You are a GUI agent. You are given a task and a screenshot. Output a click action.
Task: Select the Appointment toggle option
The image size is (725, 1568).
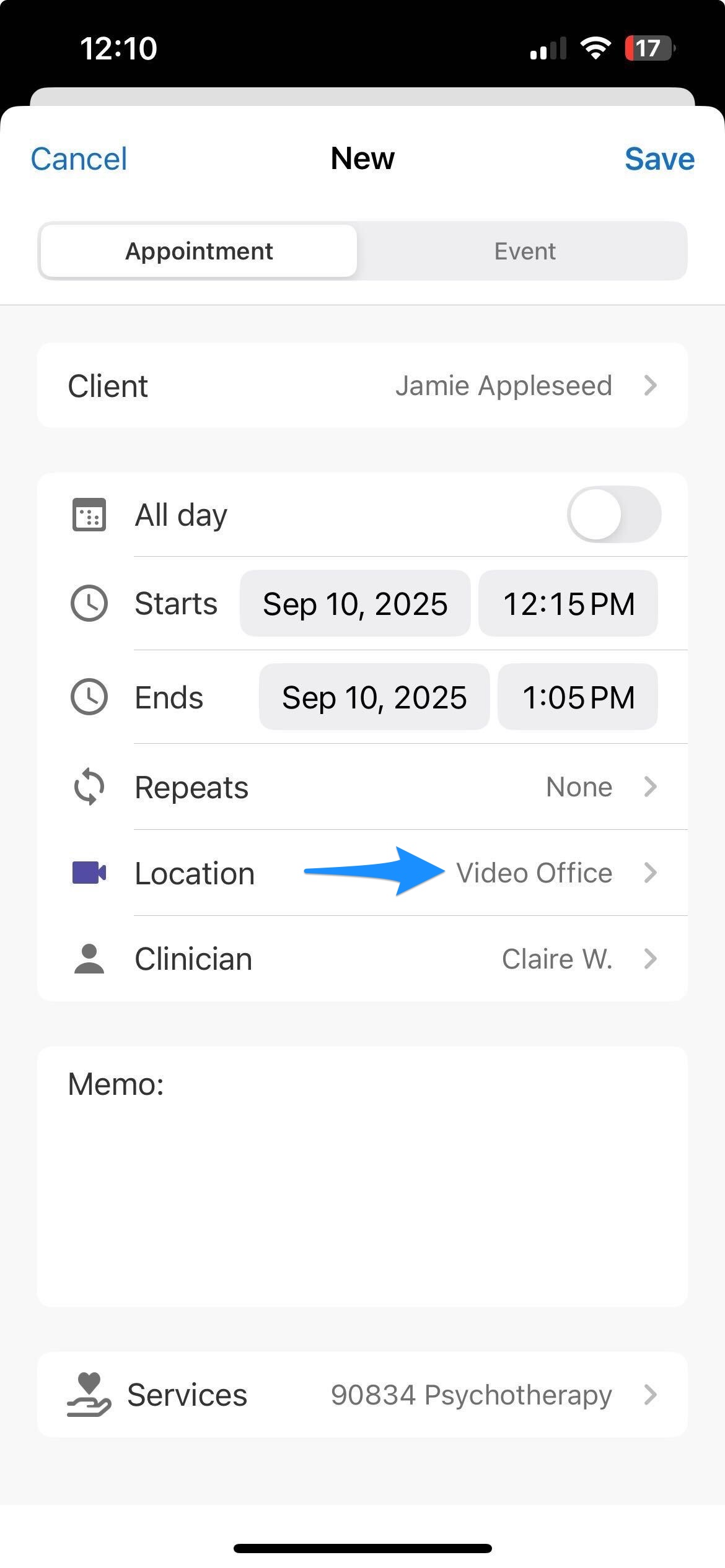click(198, 250)
